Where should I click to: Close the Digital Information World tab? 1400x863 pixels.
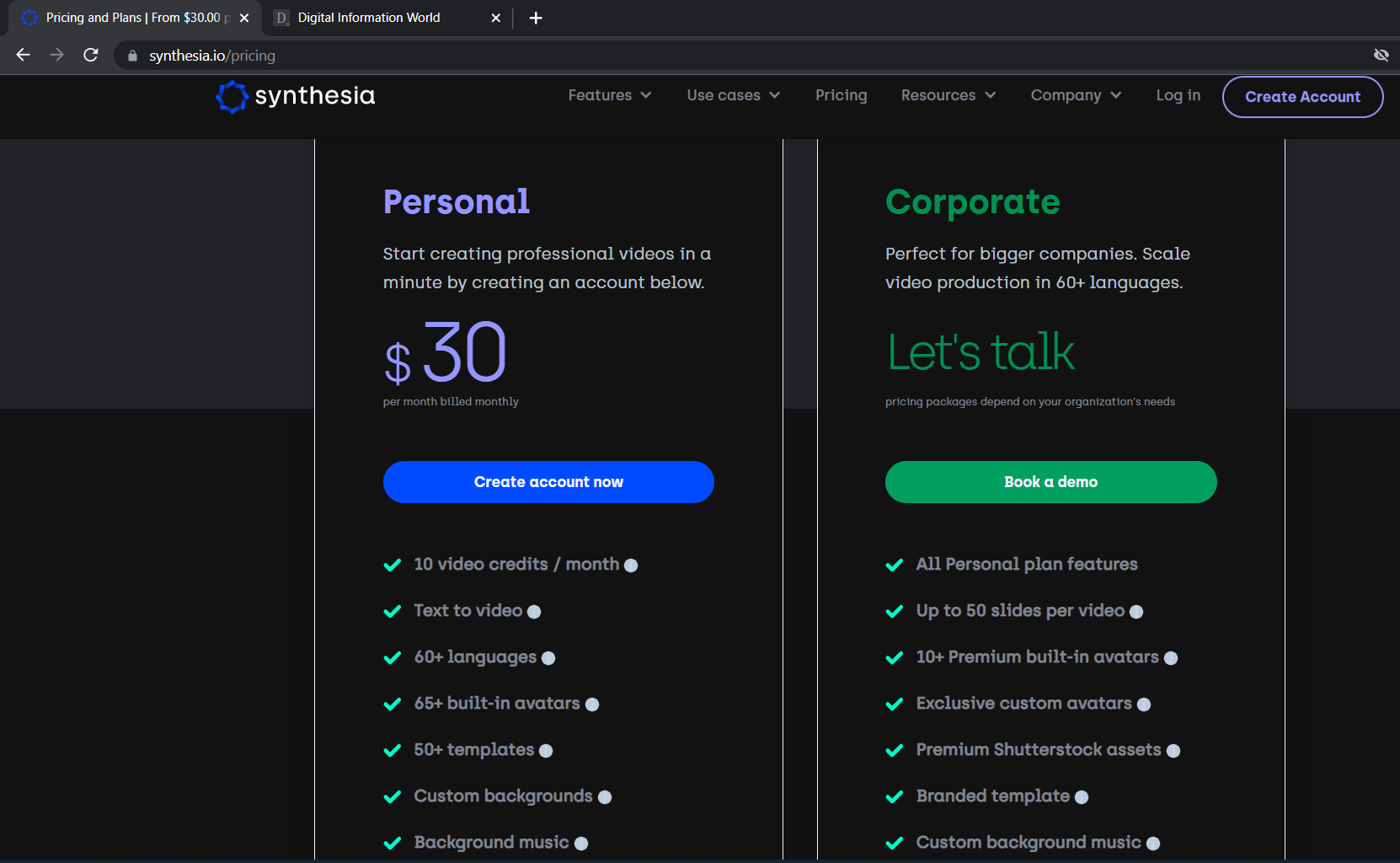click(496, 18)
